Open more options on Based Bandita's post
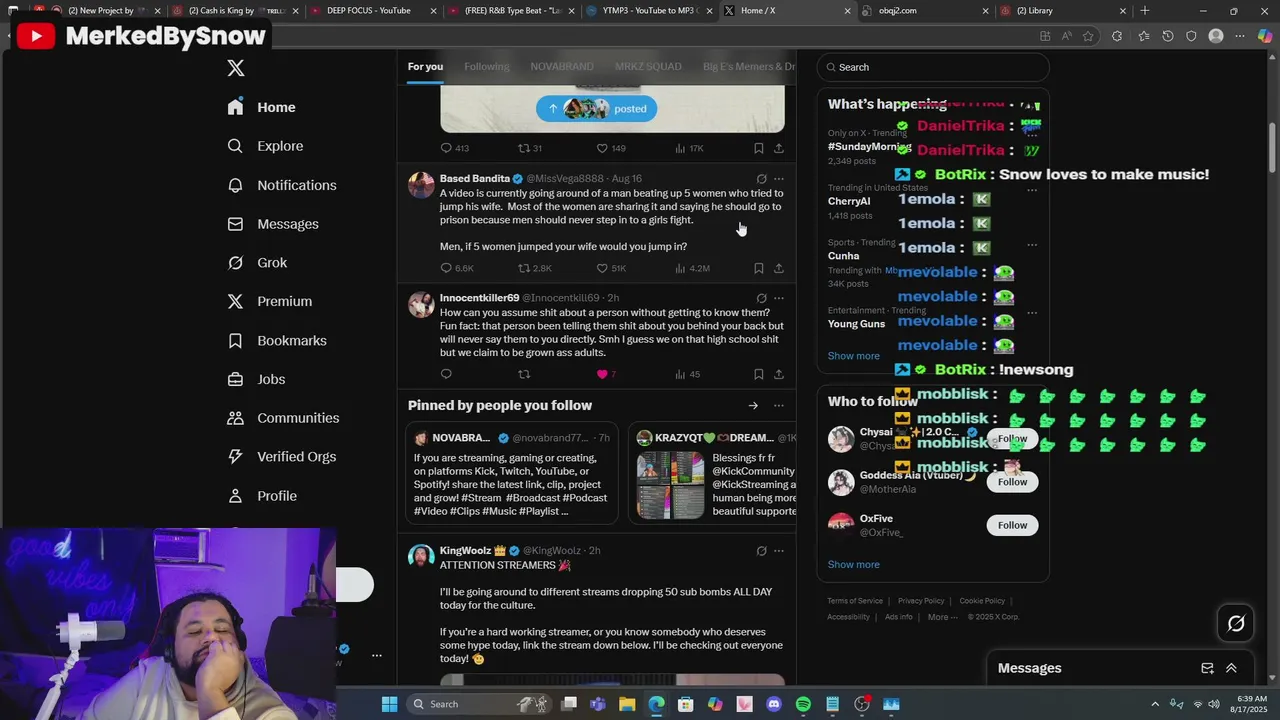 (x=779, y=179)
